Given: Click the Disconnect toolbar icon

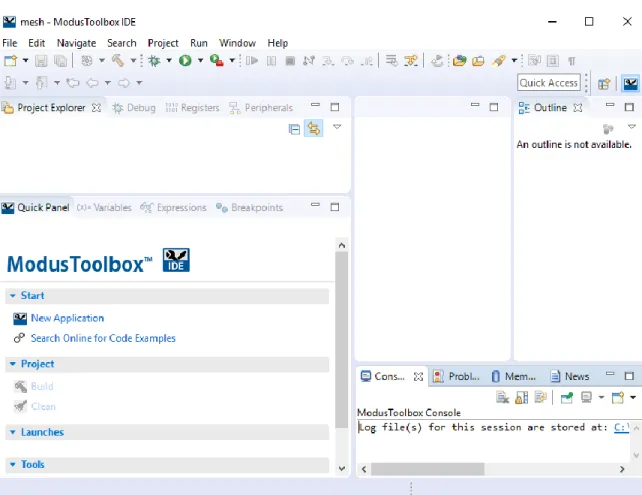Looking at the screenshot, I should point(309,61).
